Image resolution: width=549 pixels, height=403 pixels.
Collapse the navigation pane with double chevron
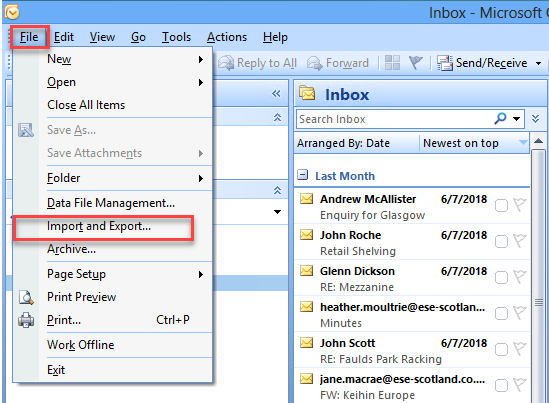(x=276, y=93)
